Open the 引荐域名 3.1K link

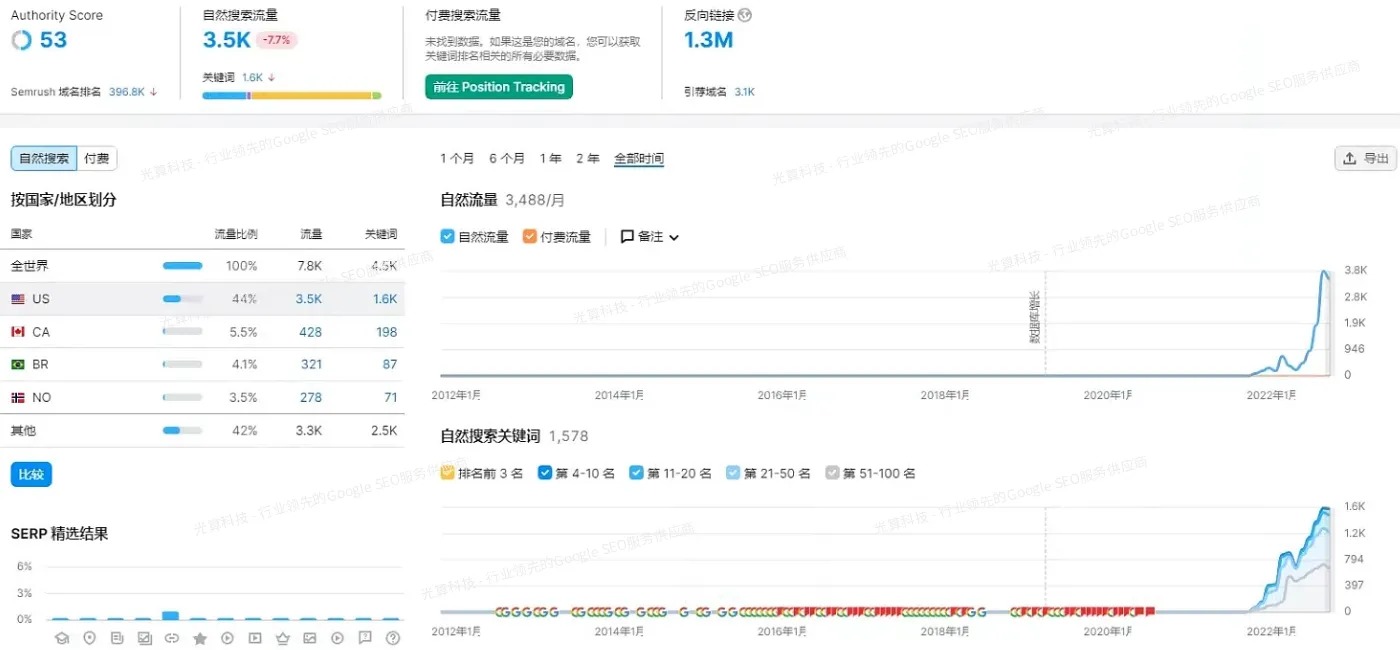point(744,92)
